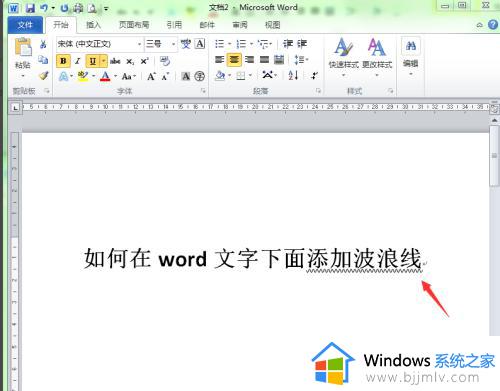Screen dimensions: 500x391
Task: Minimize the ribbon arrow
Action: click(479, 25)
